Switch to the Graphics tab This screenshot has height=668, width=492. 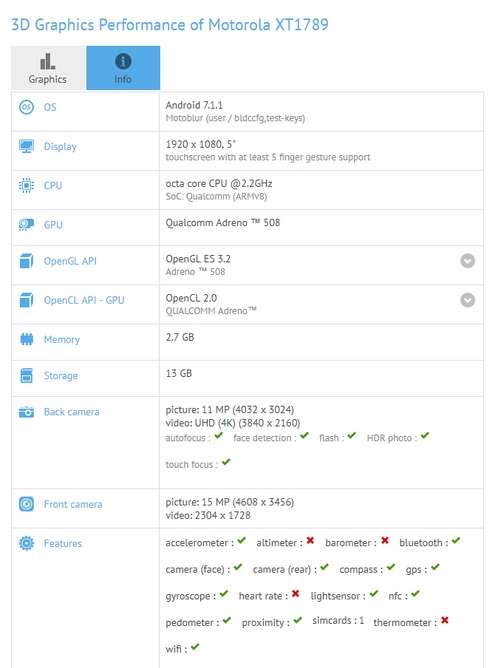(x=48, y=68)
